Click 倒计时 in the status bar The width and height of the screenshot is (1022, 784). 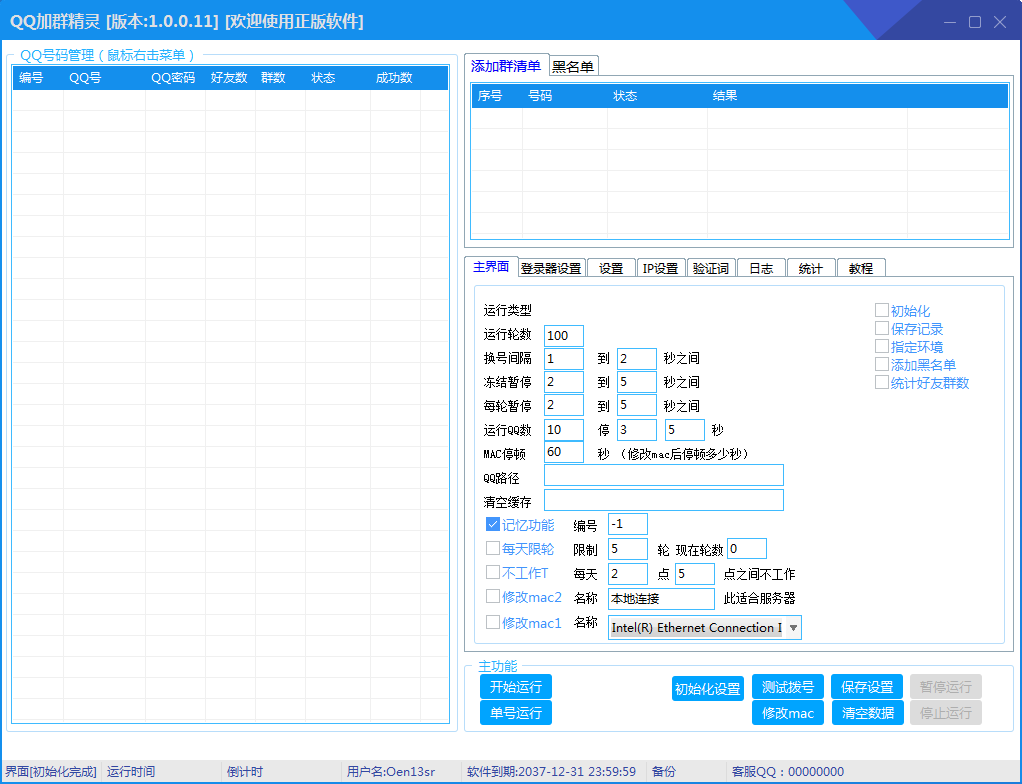click(x=244, y=772)
